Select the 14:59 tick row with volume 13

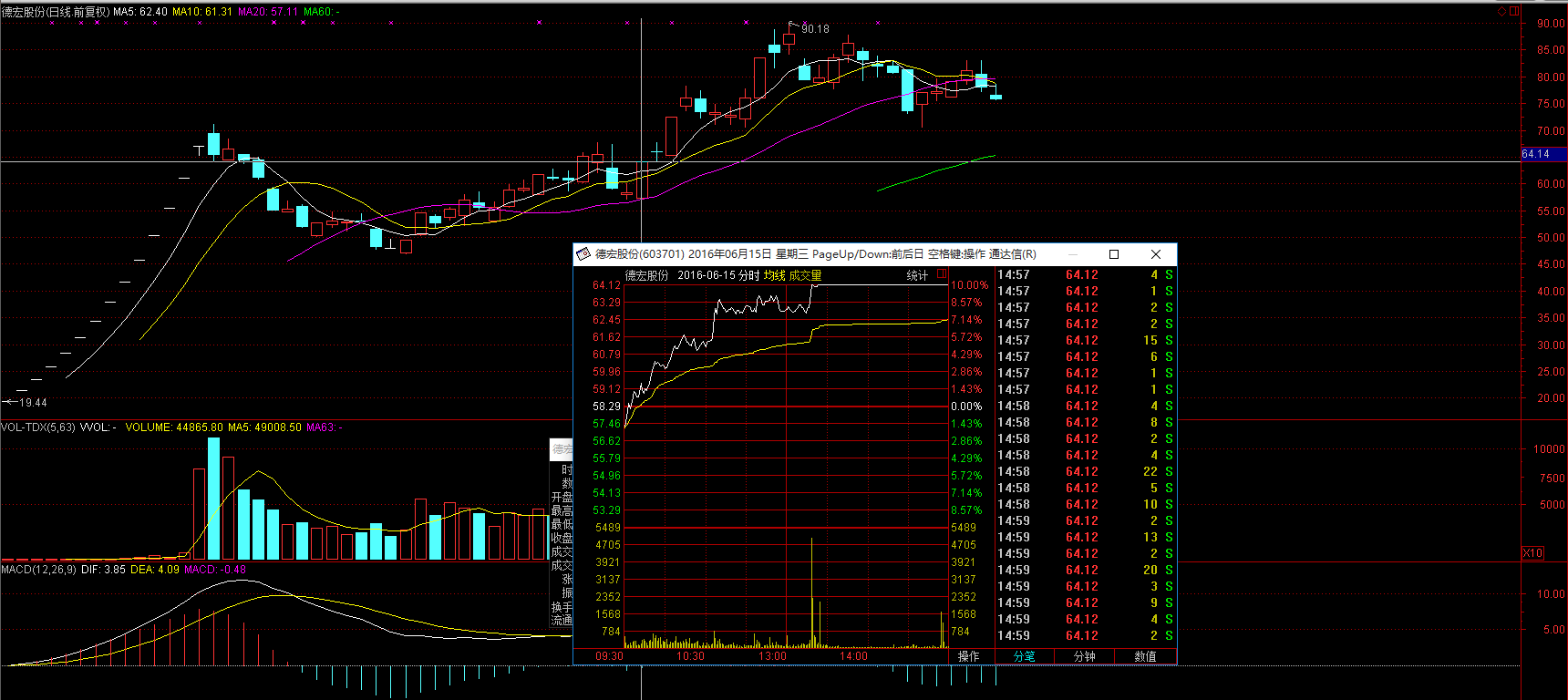[1085, 537]
